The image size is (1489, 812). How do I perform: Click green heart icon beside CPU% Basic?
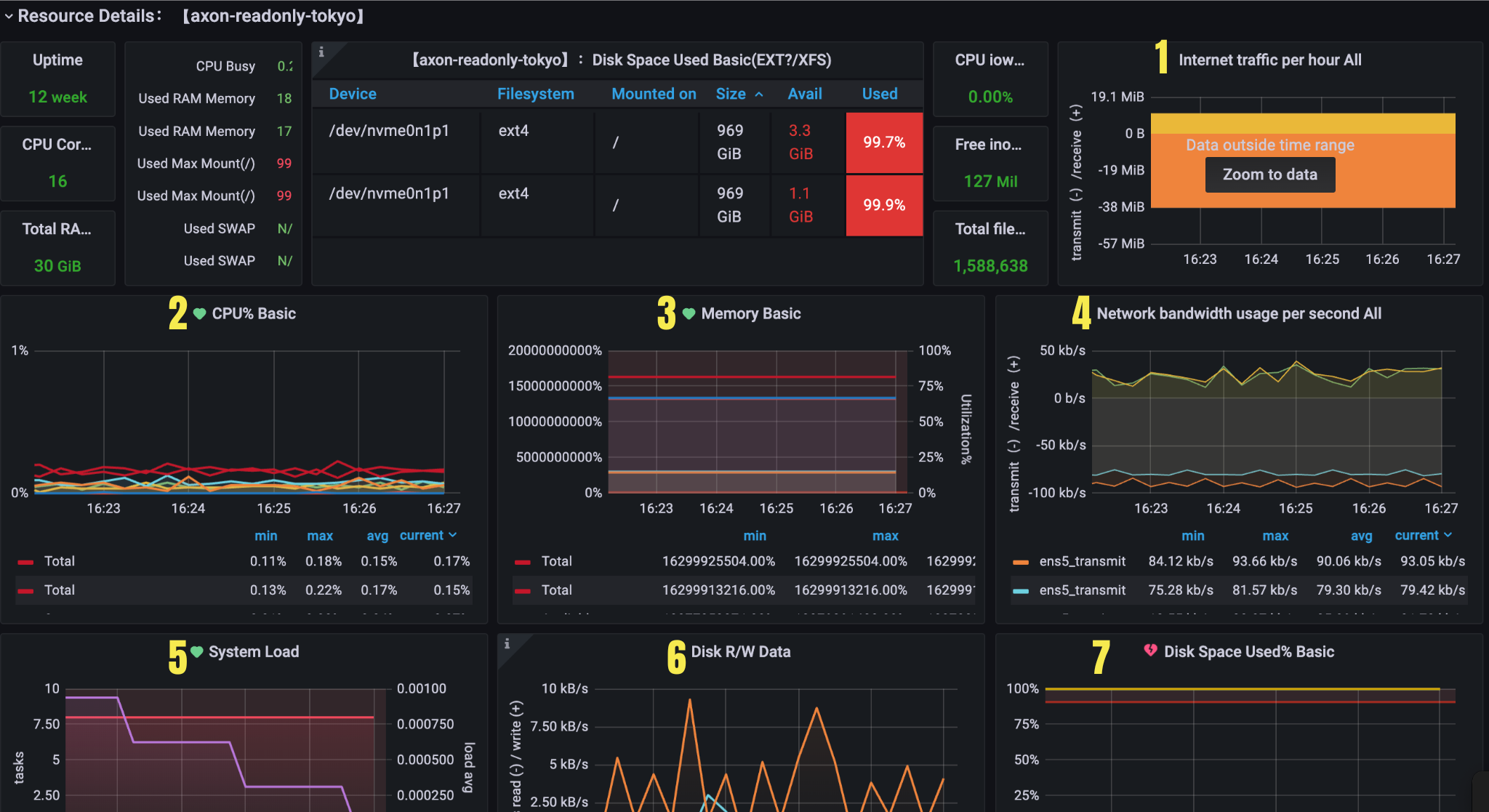point(199,313)
